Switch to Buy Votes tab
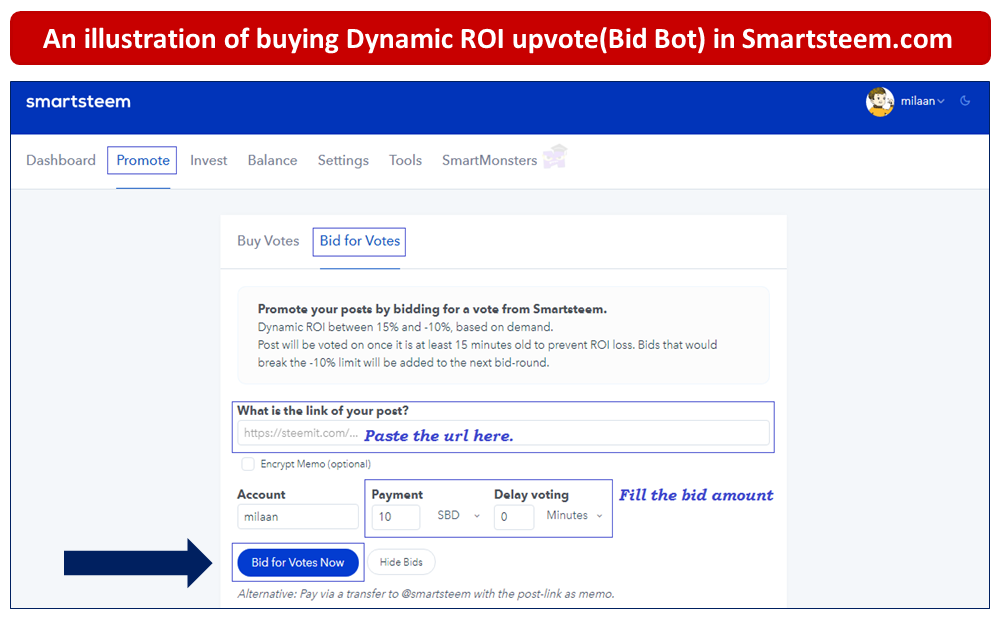This screenshot has width=1001, height=617. click(x=268, y=241)
